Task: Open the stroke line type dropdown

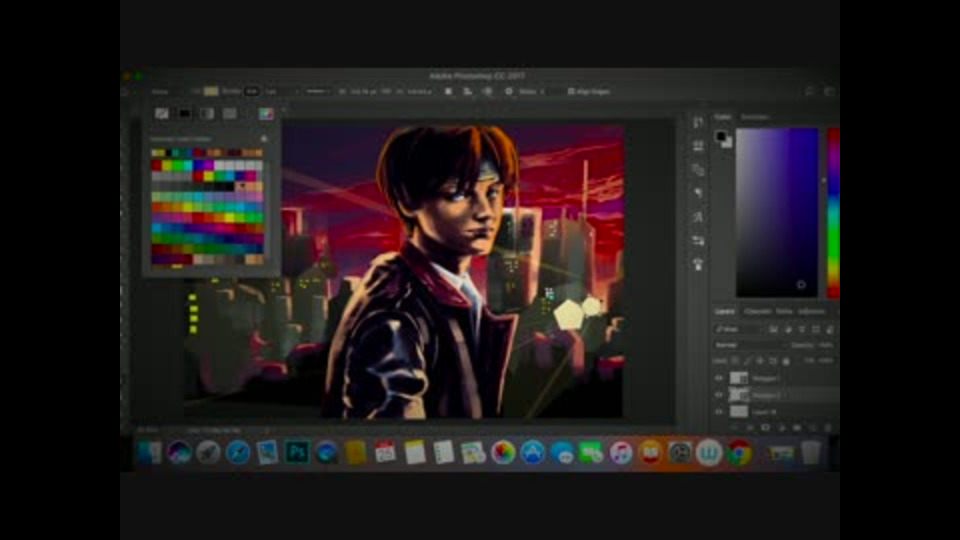Action: (x=317, y=91)
